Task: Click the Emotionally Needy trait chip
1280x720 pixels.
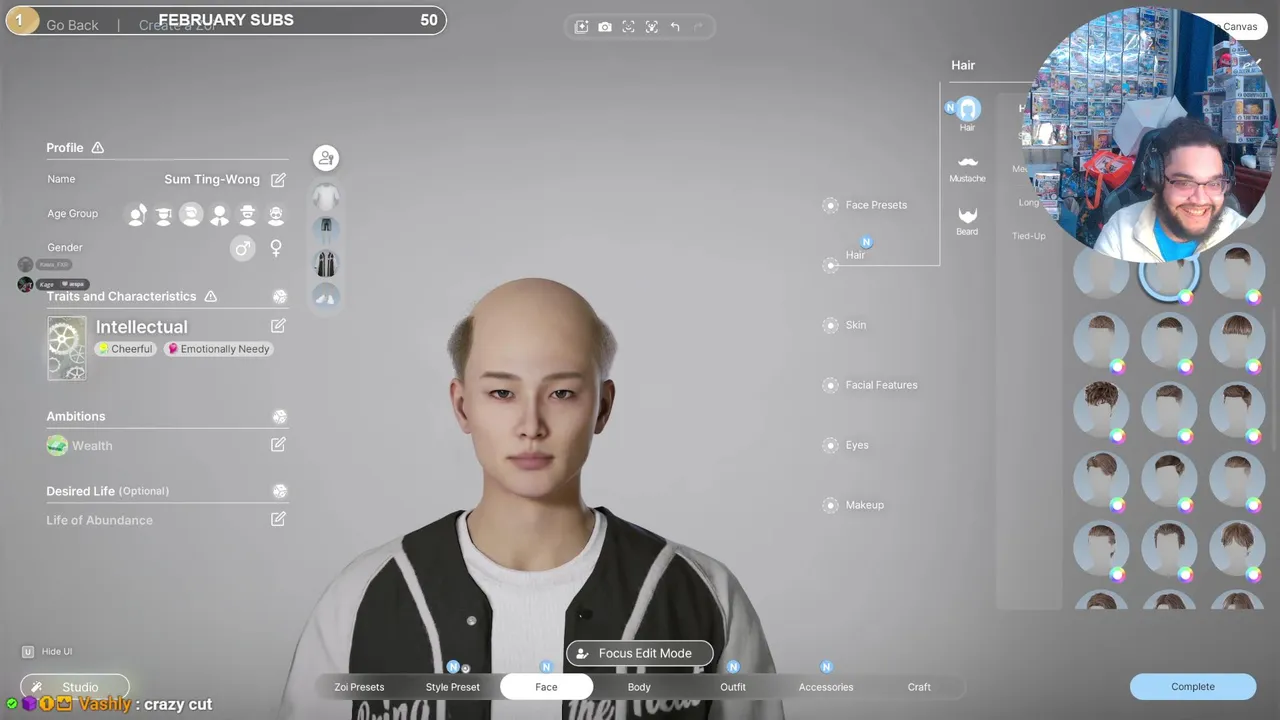Action: click(218, 349)
